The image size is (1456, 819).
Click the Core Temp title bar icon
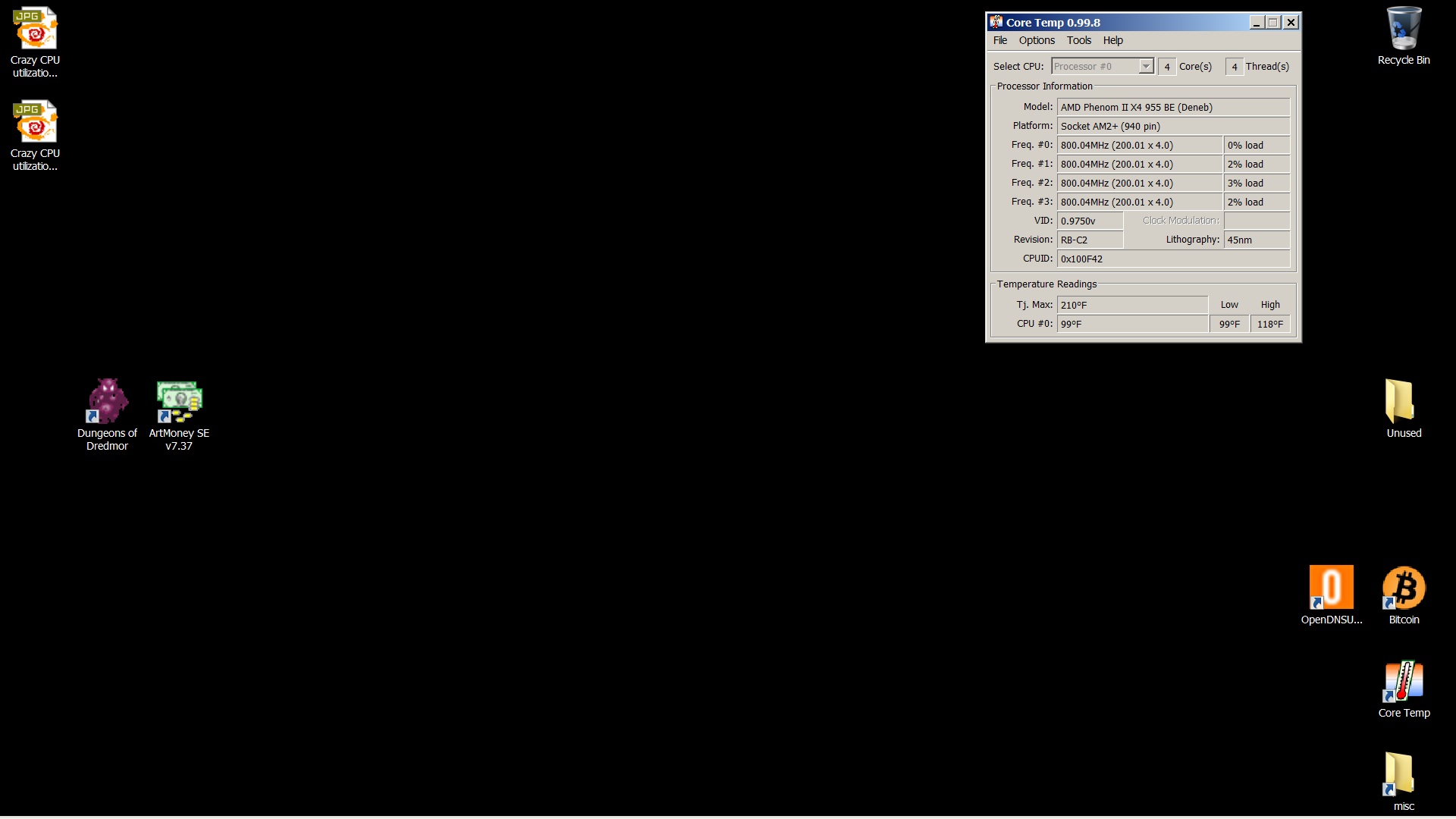click(996, 22)
